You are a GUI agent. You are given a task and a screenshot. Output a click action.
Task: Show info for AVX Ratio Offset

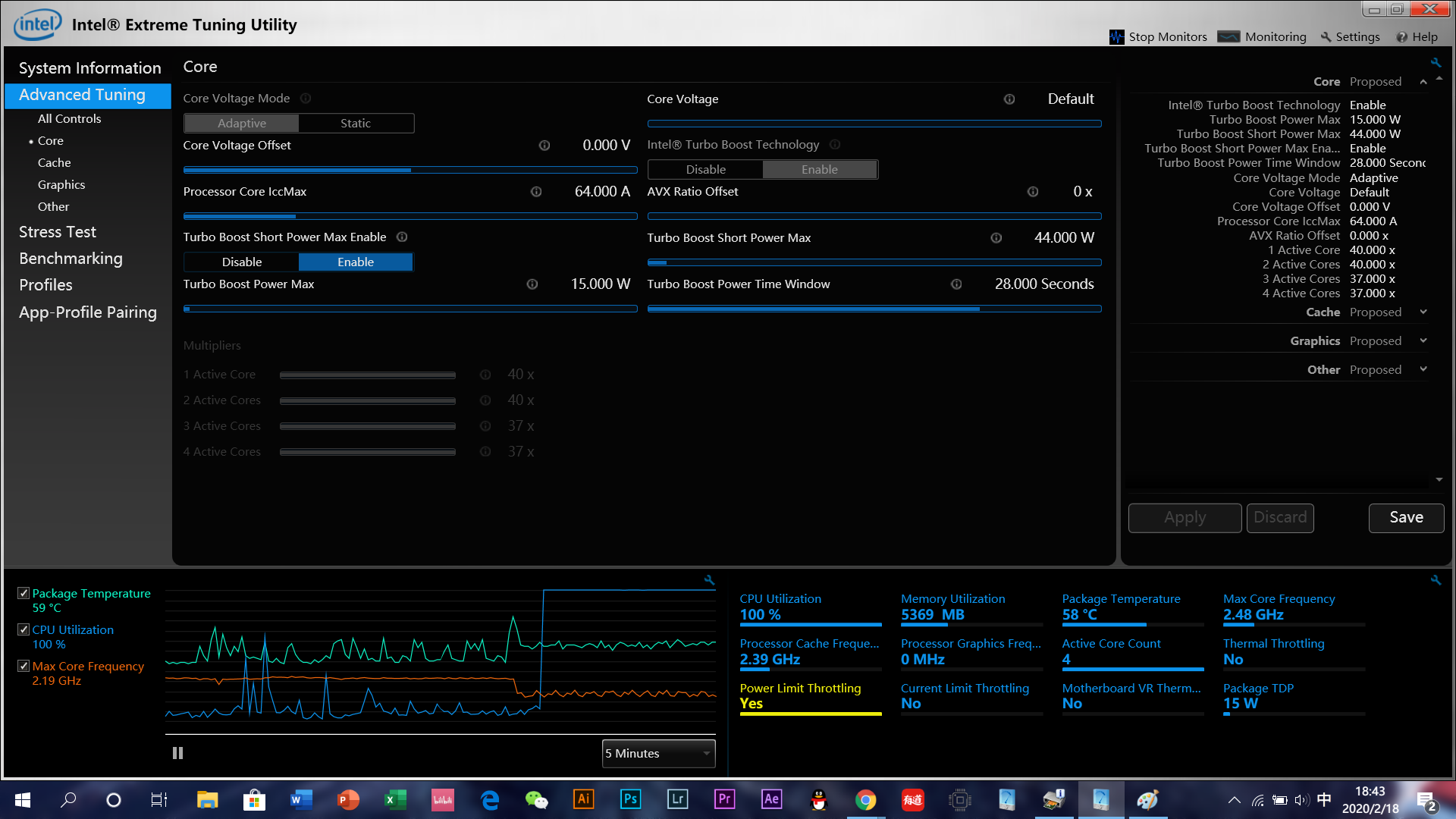tap(1033, 192)
